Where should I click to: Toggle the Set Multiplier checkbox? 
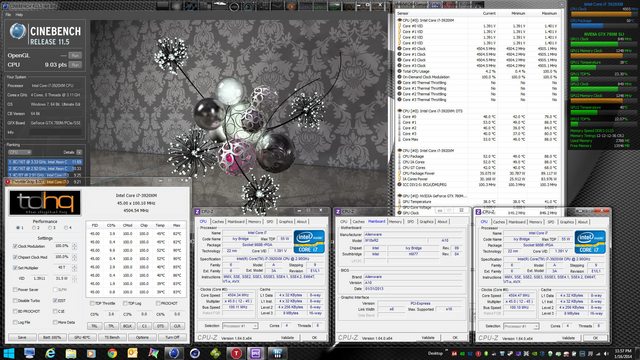pyautogui.click(x=15, y=268)
